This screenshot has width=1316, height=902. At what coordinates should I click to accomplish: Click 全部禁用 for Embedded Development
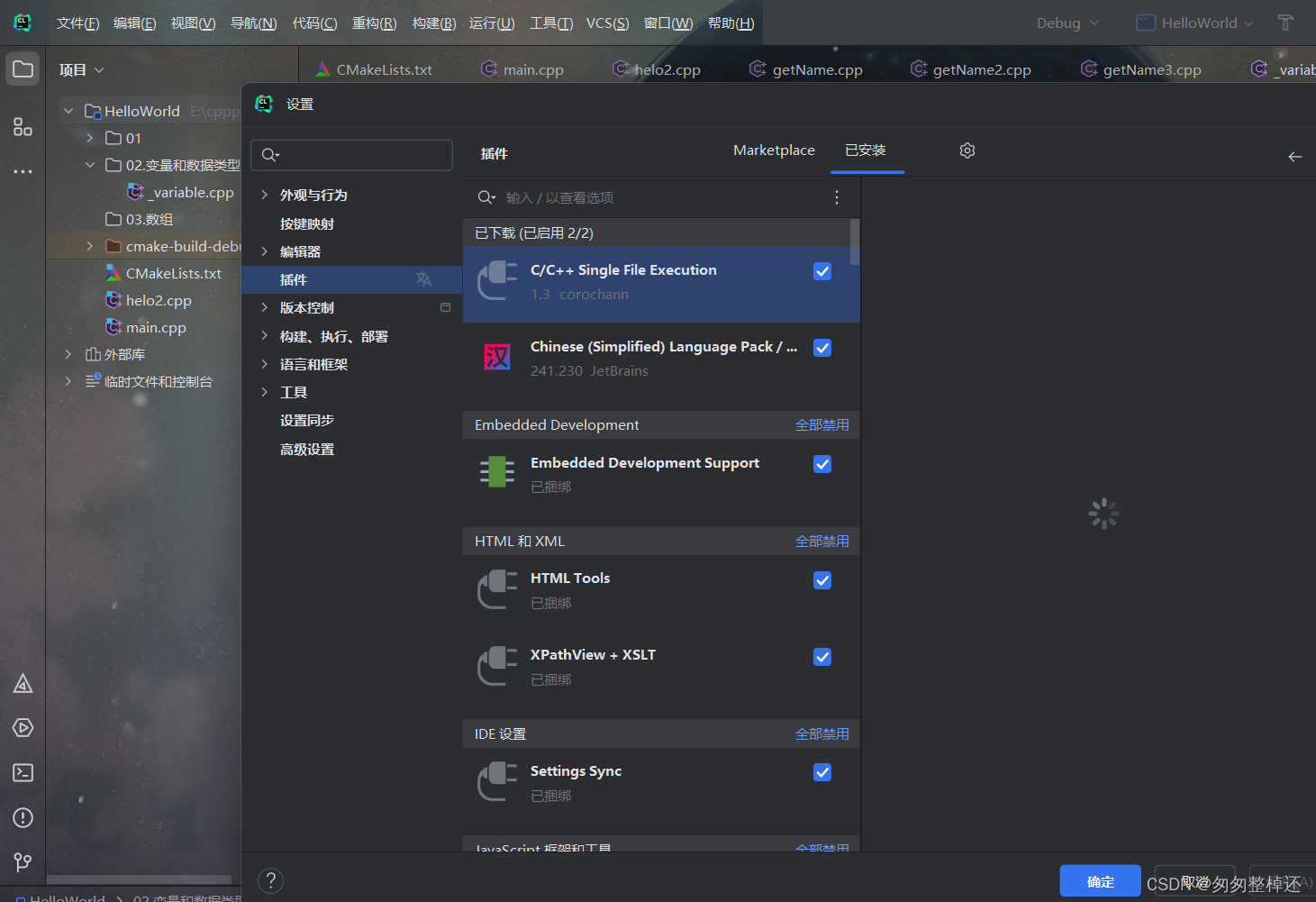[821, 425]
